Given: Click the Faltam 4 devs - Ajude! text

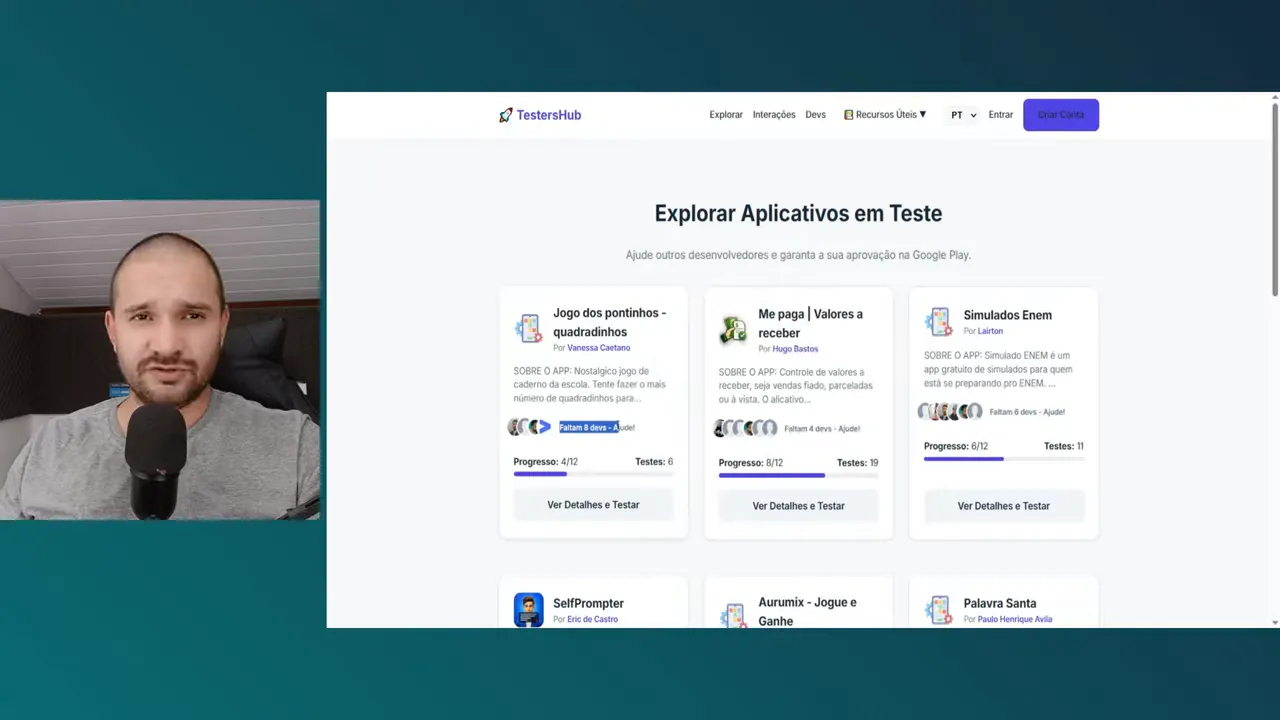Looking at the screenshot, I should (822, 429).
